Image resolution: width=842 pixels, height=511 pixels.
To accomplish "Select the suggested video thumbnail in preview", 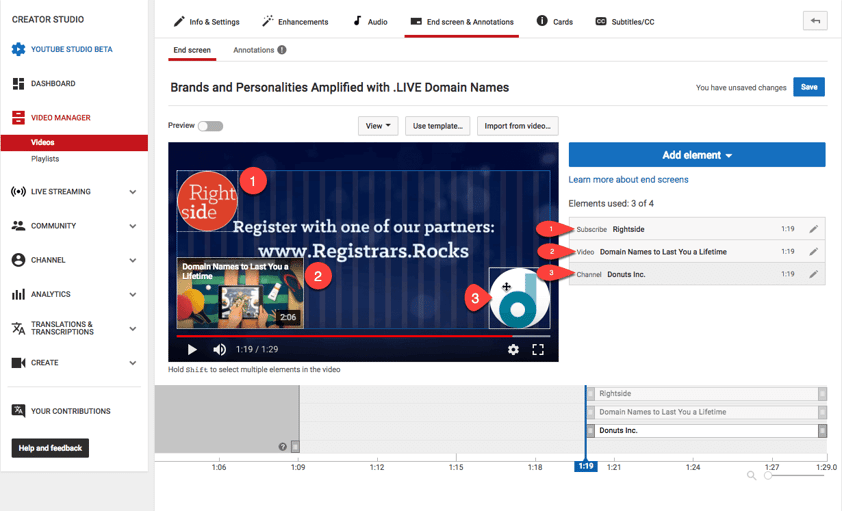I will pos(240,293).
